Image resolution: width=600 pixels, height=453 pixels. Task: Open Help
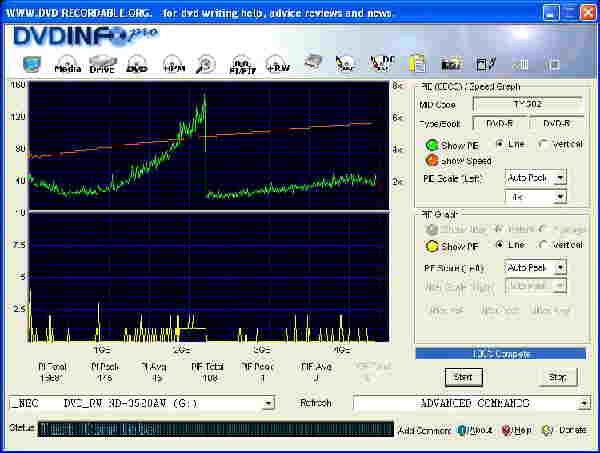516,430
